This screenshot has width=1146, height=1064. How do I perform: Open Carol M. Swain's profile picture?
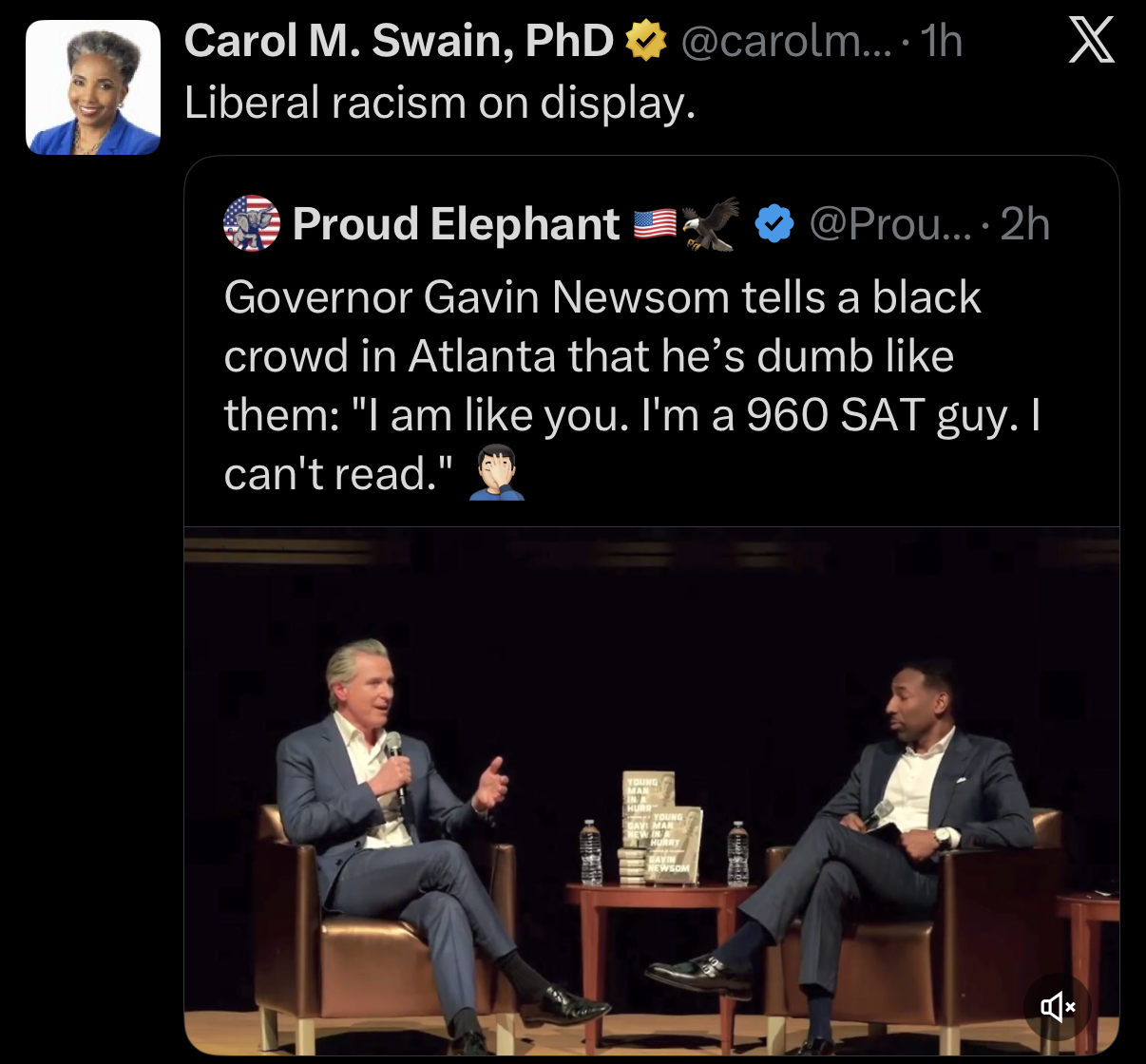click(x=92, y=87)
